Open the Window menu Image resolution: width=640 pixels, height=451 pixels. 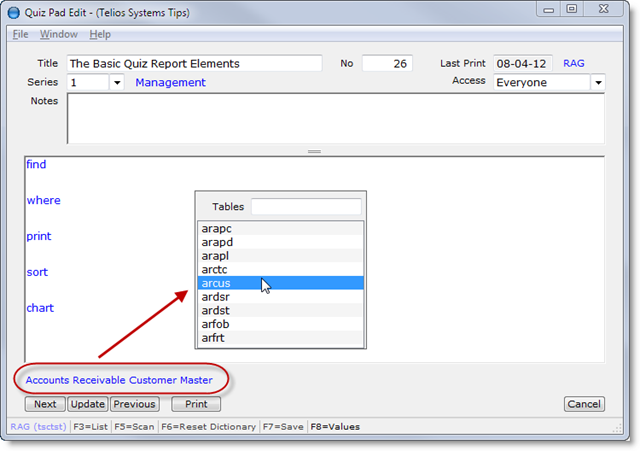click(x=58, y=34)
